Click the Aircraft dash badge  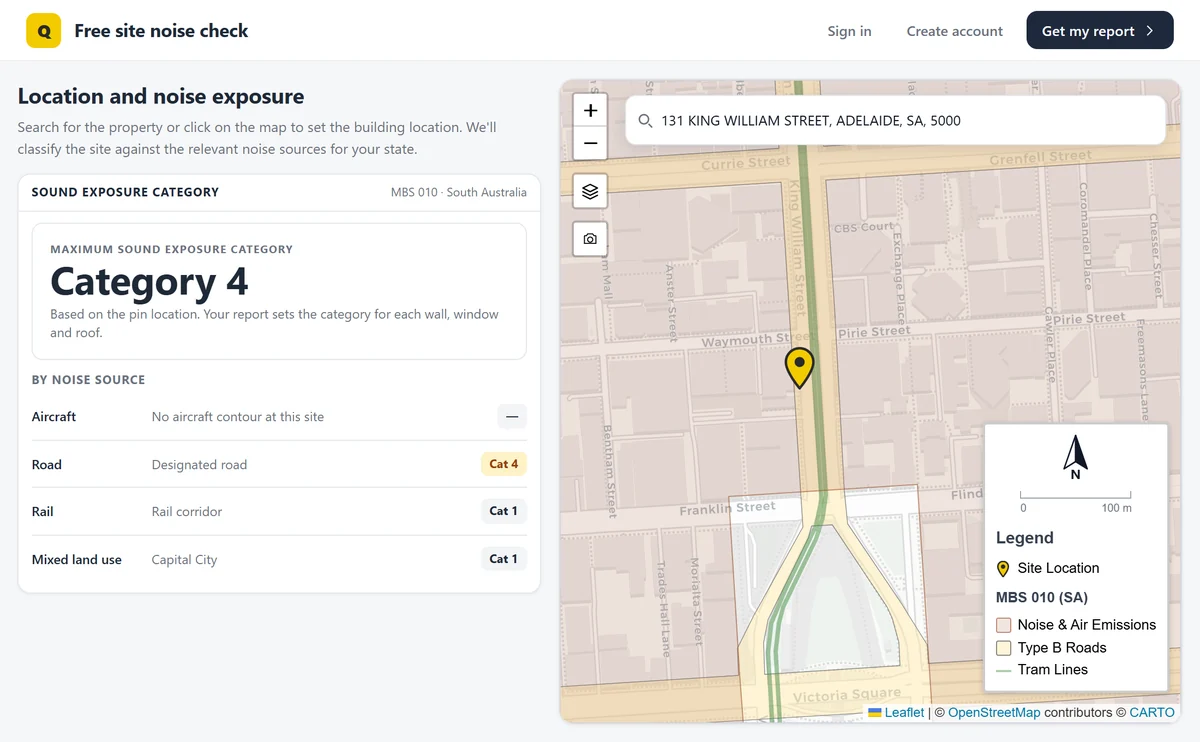click(512, 417)
